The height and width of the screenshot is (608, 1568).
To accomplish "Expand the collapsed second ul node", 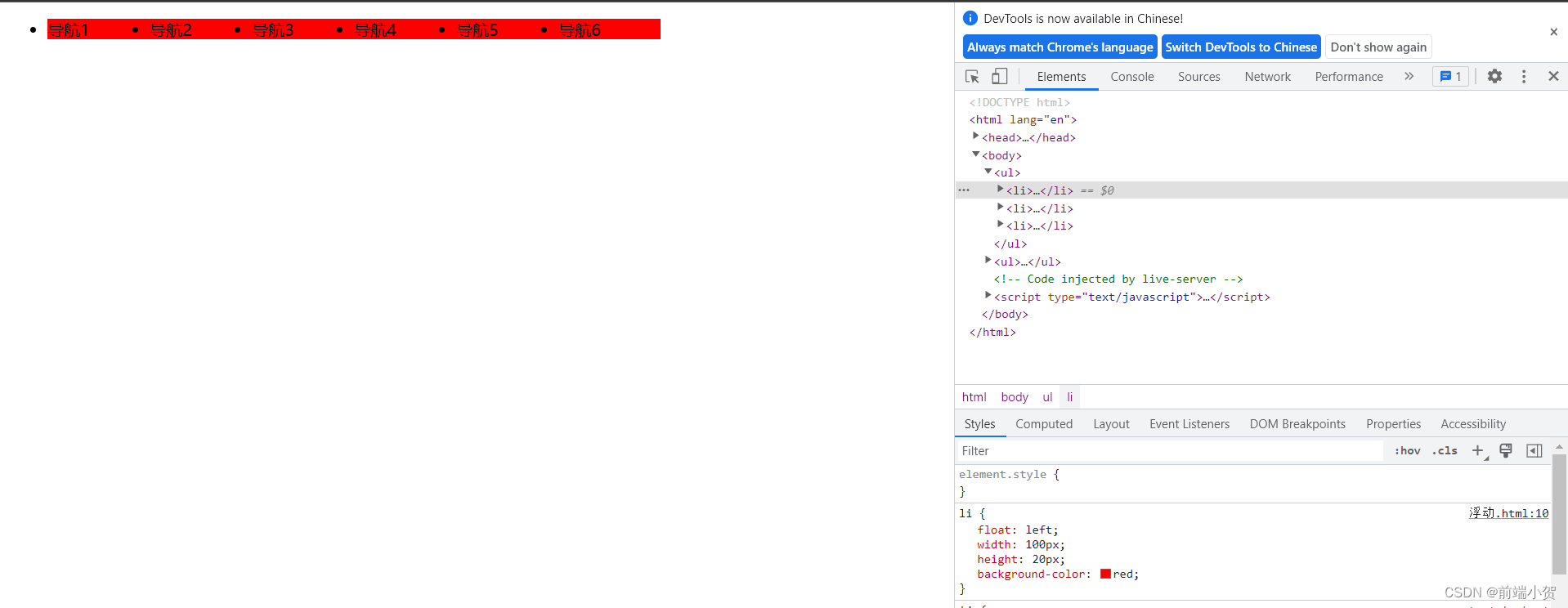I will [x=988, y=260].
